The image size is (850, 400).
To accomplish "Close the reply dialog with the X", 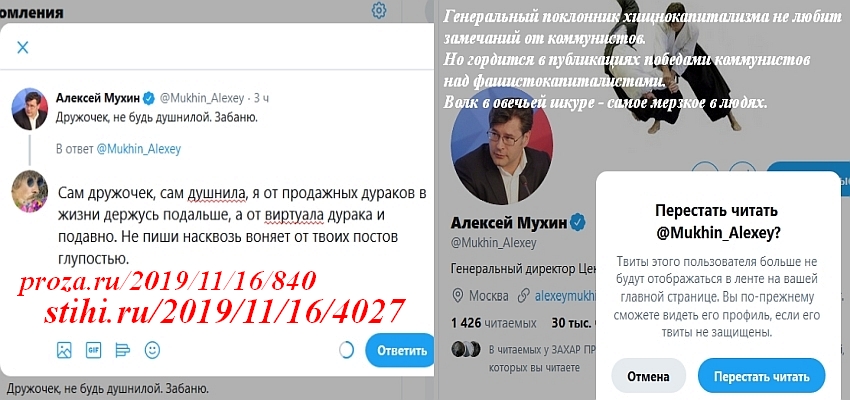I will tap(23, 48).
